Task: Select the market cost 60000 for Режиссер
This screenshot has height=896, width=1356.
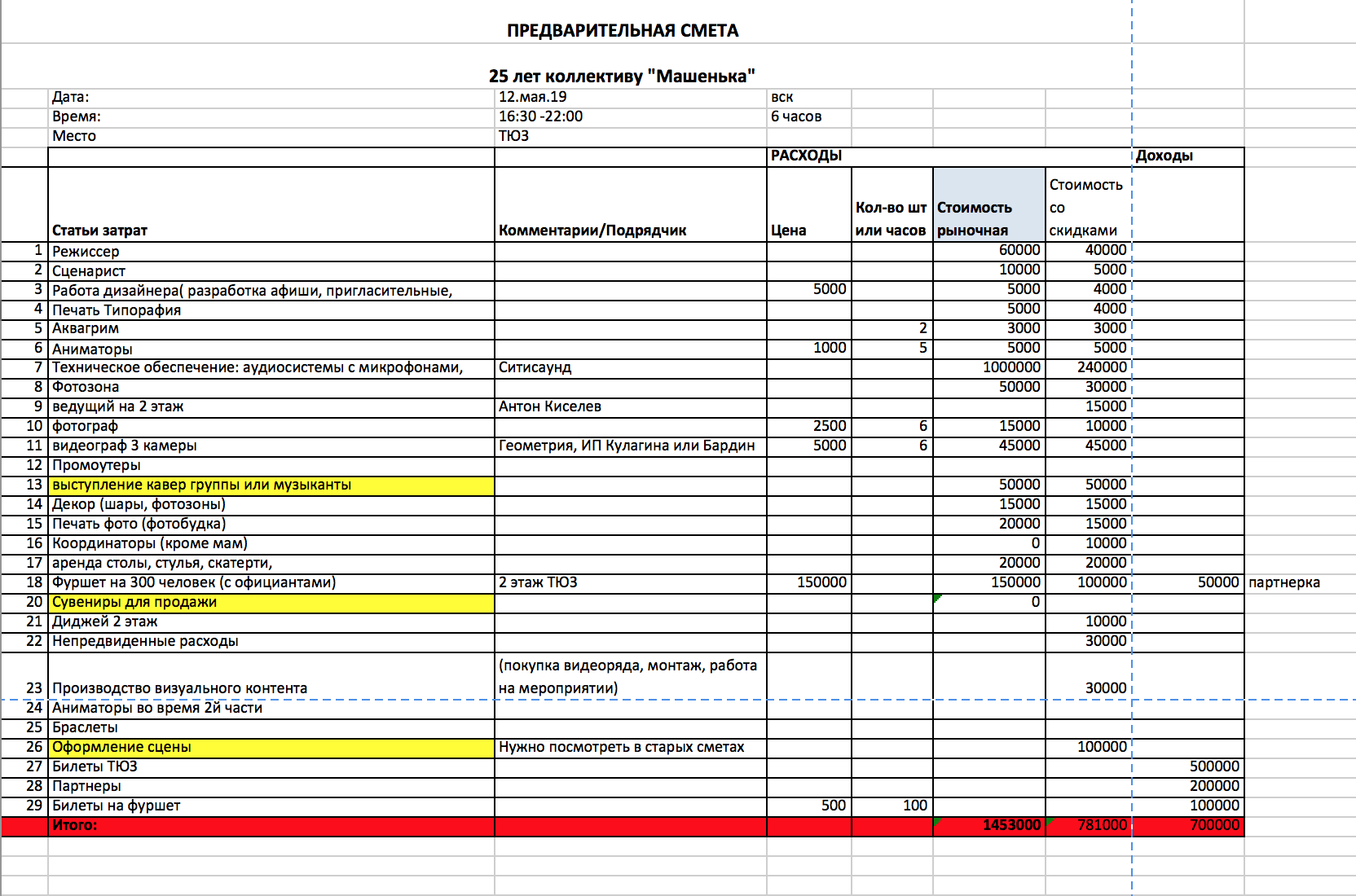Action: point(989,251)
